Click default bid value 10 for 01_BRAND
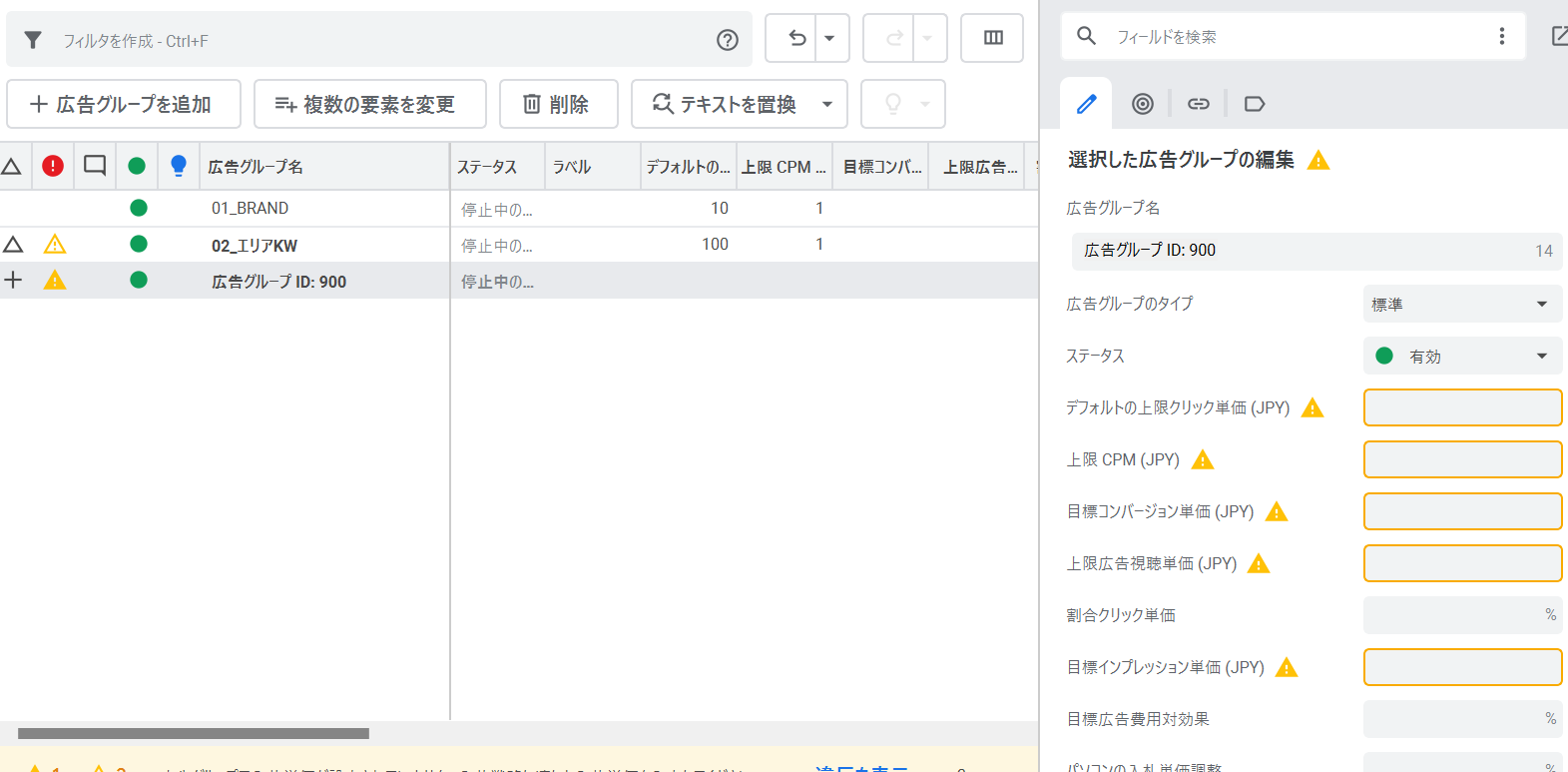The height and width of the screenshot is (772, 1568). (x=720, y=208)
